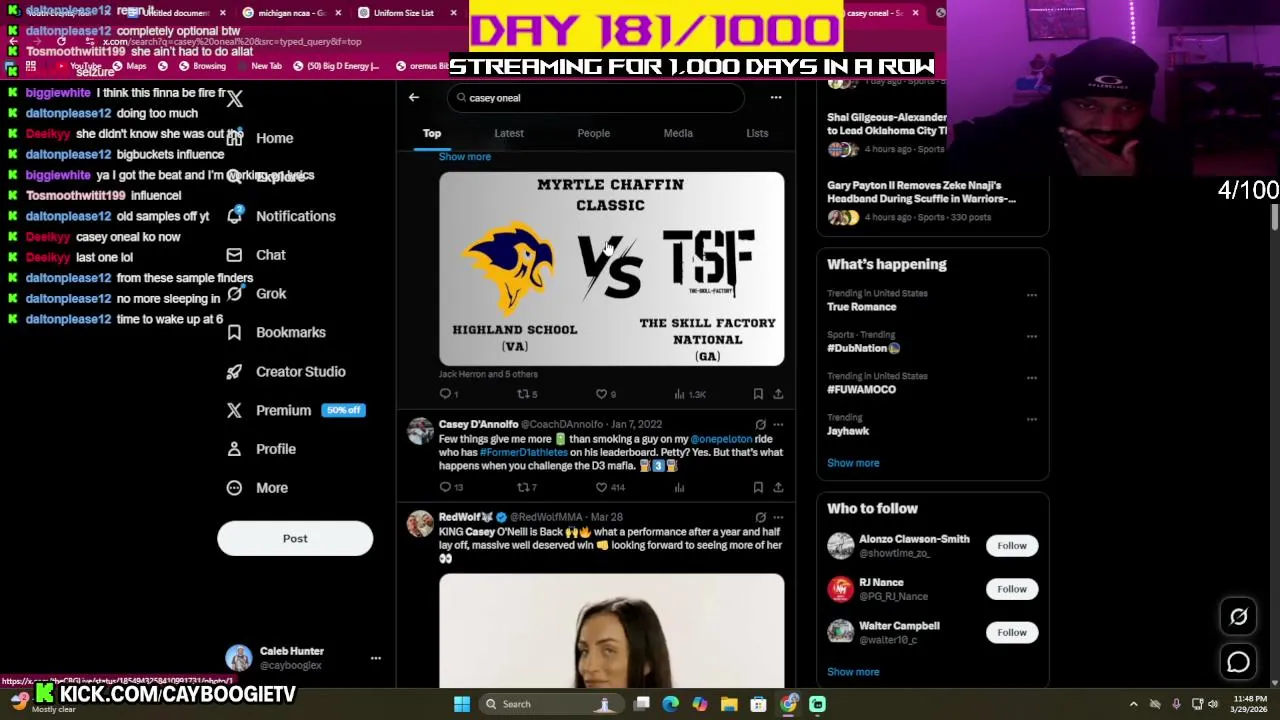1280x720 pixels.
Task: Open Windows Start menu
Action: (462, 704)
